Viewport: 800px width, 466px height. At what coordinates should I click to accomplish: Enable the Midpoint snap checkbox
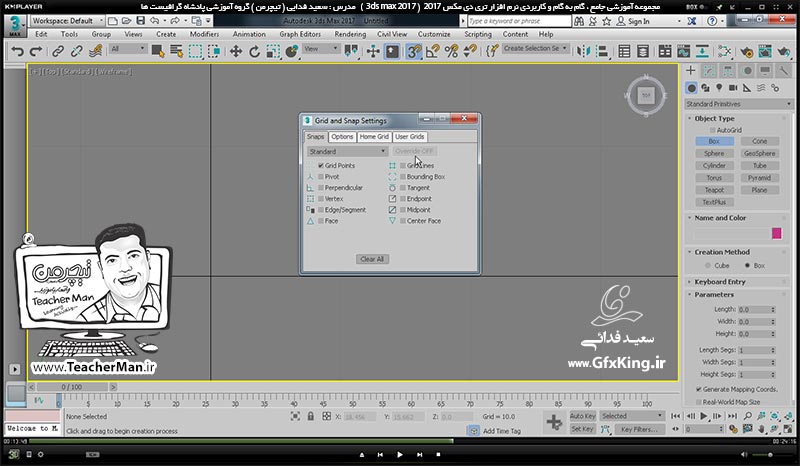[403, 210]
